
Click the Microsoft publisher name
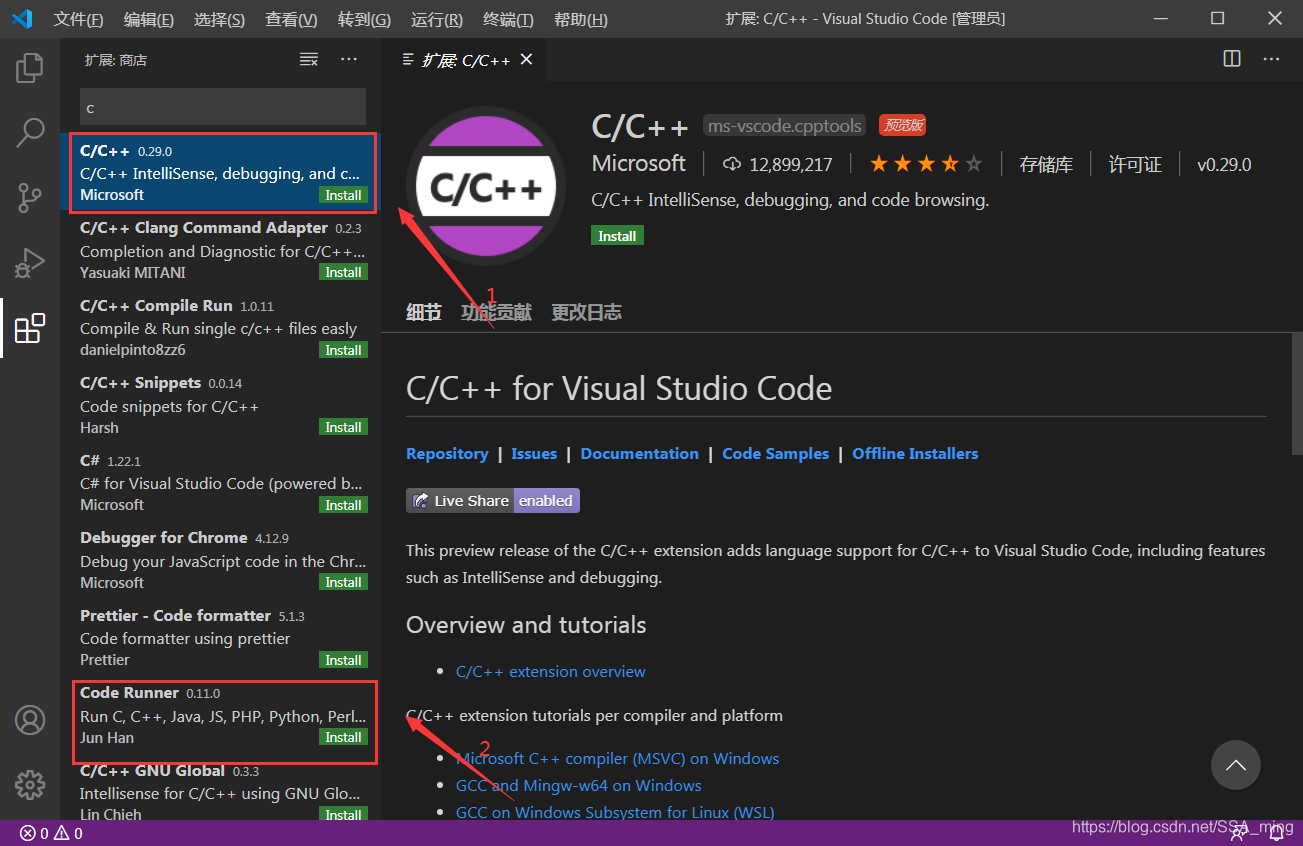click(x=639, y=163)
